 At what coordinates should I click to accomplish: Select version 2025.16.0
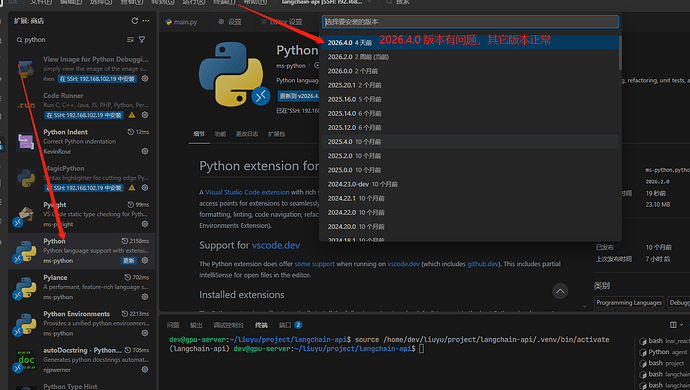[470, 99]
